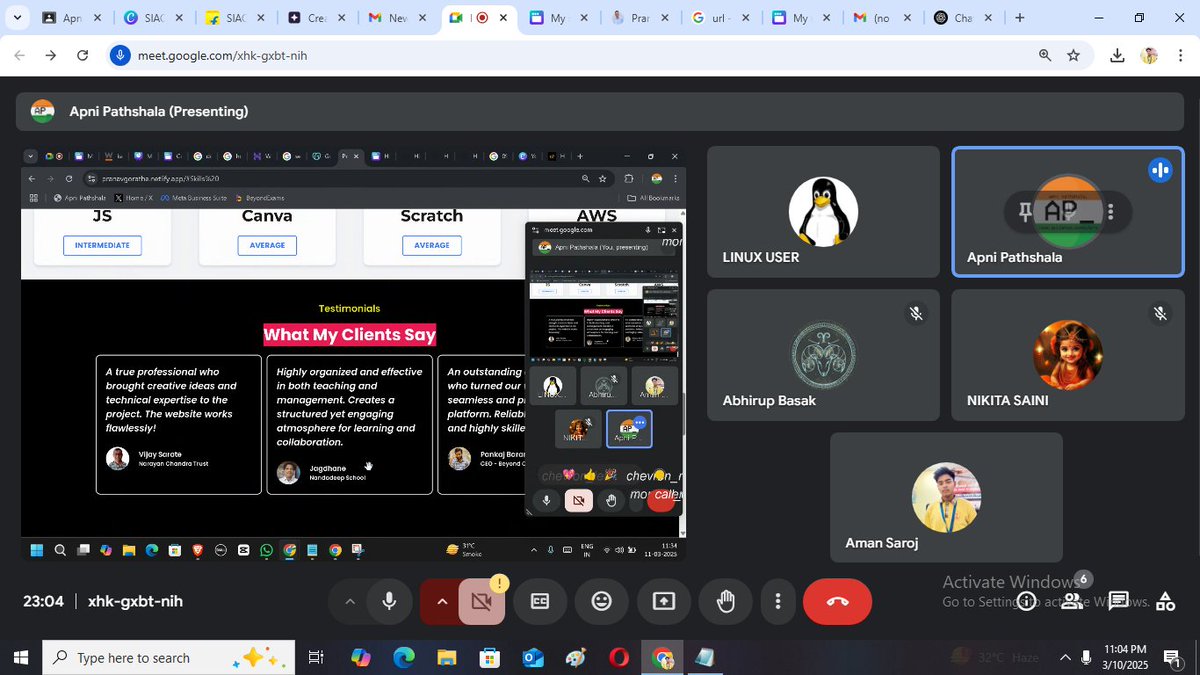
Task: Click Vijay Sarate's testimonial avatar
Action: pyautogui.click(x=118, y=458)
